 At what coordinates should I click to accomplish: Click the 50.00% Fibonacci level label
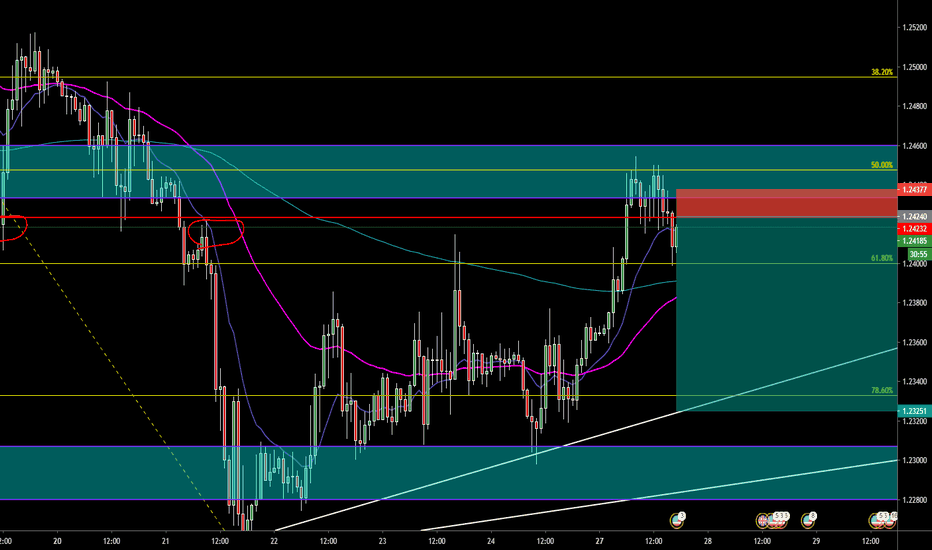coord(882,165)
